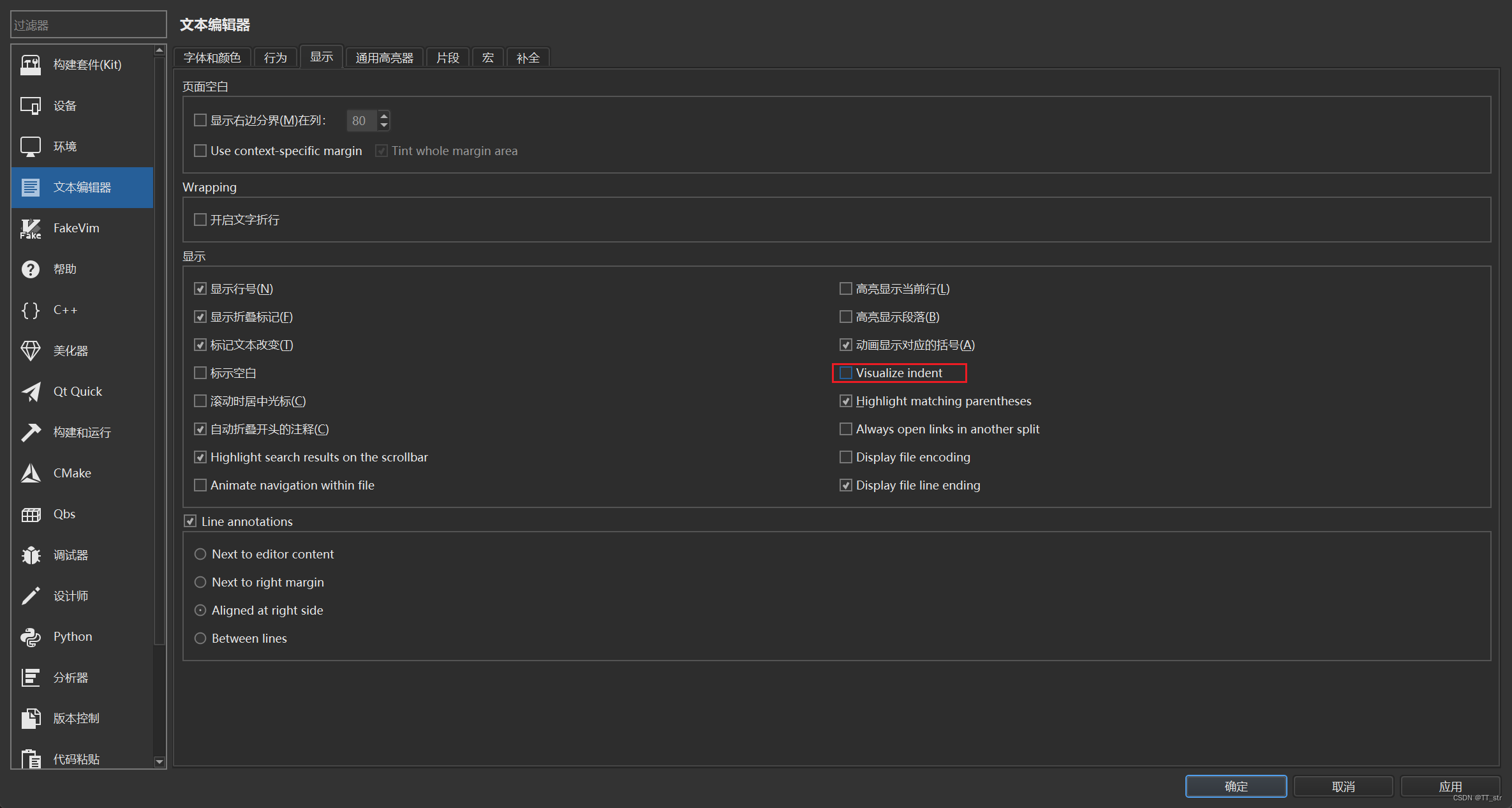The image size is (1512, 808).
Task: Select the 美化器 beautifier diamond icon
Action: pos(31,350)
